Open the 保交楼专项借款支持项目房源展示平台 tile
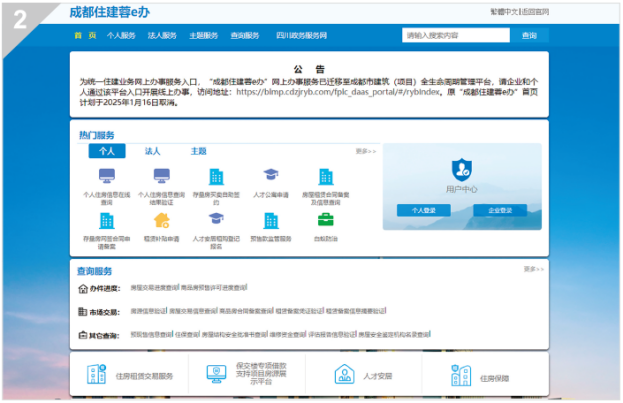The image size is (623, 403). click(x=218, y=375)
